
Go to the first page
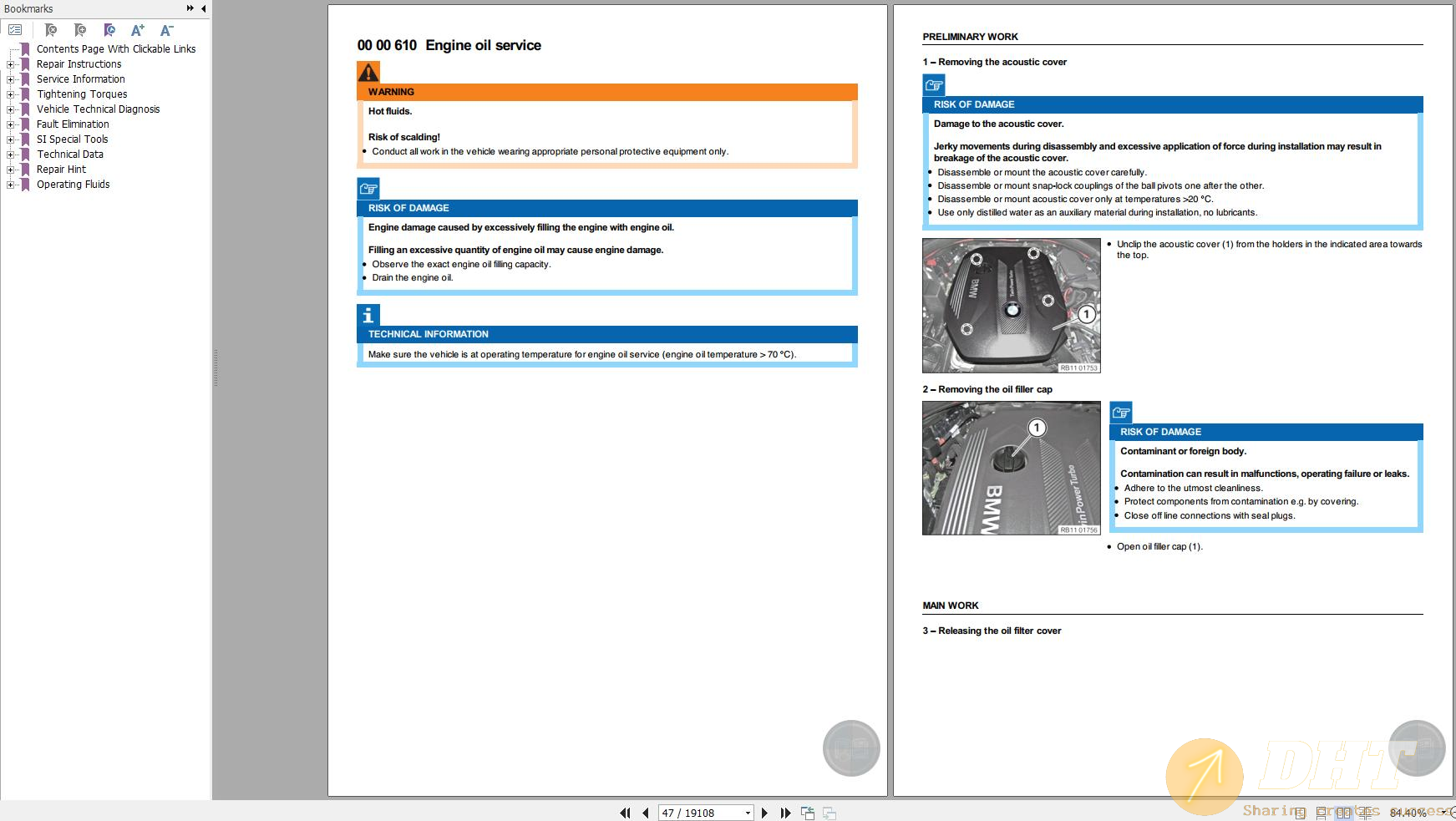pos(625,813)
